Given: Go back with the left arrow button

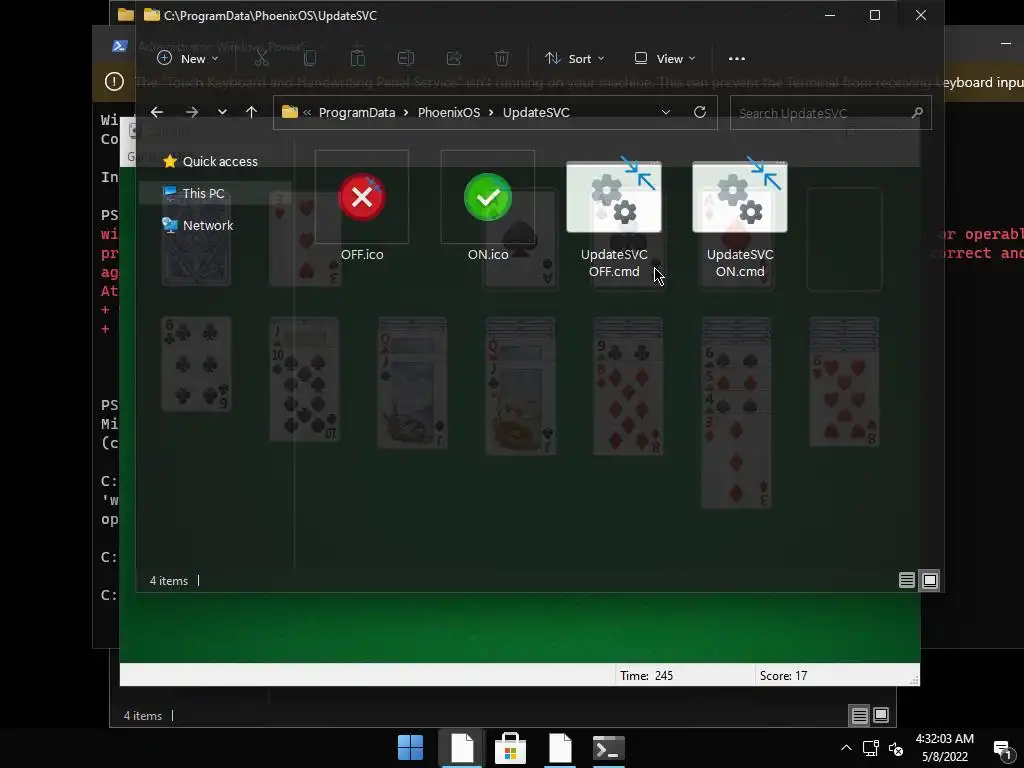Looking at the screenshot, I should (x=157, y=112).
